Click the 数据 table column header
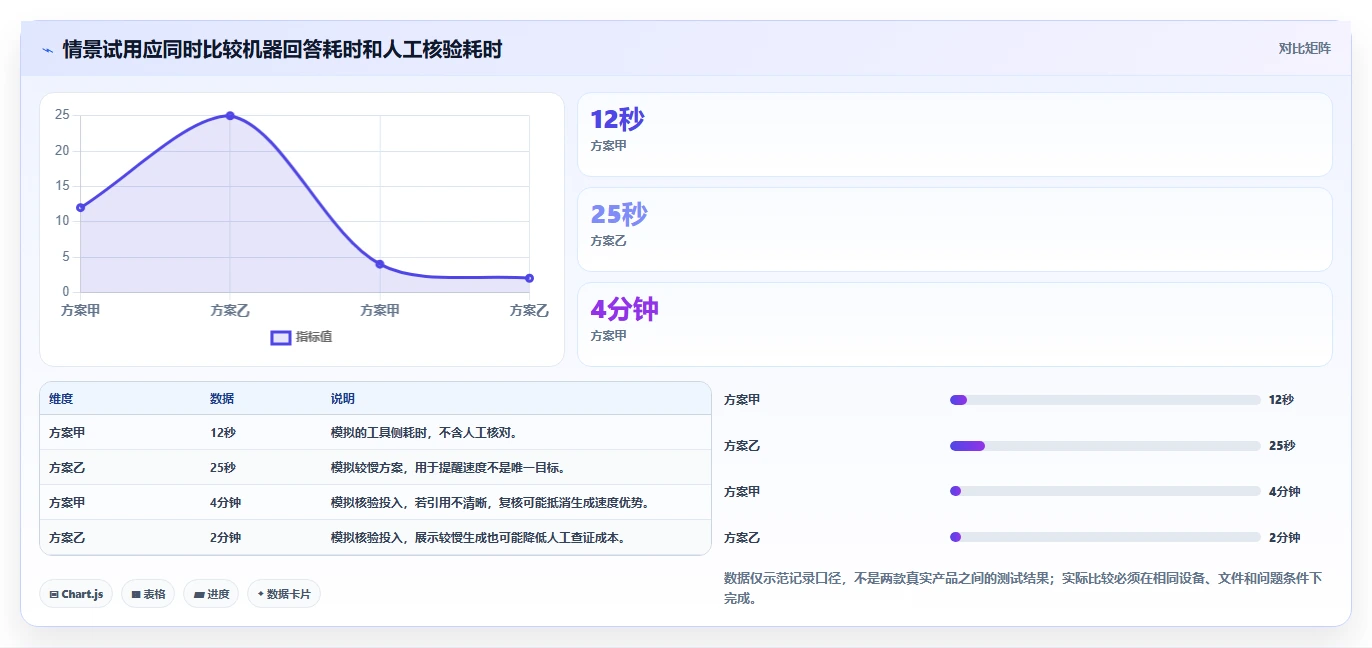The image size is (1372, 648). [222, 399]
